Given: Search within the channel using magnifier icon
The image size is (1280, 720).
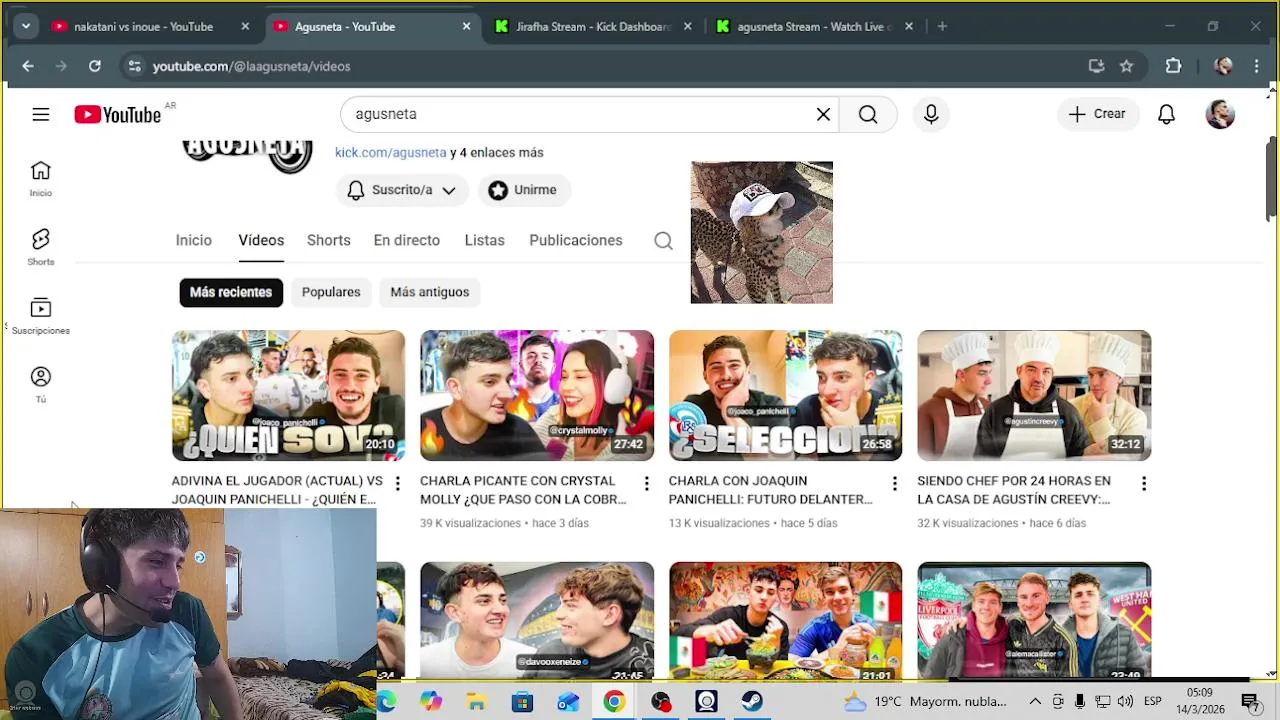Looking at the screenshot, I should pos(663,240).
